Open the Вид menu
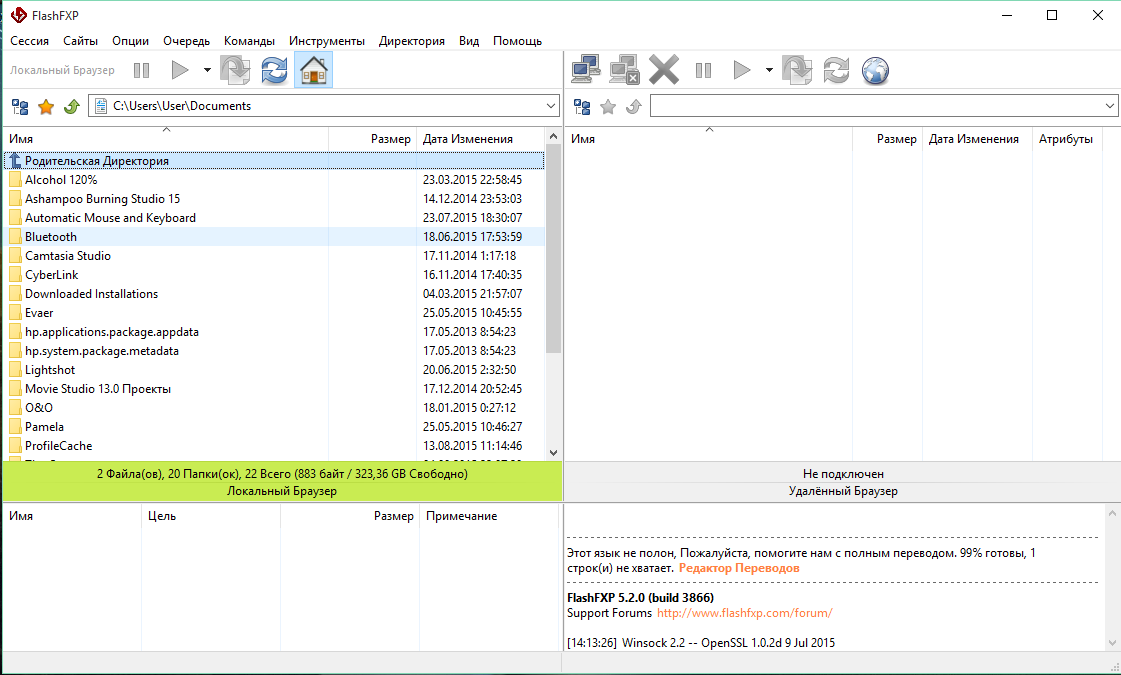 click(x=469, y=41)
